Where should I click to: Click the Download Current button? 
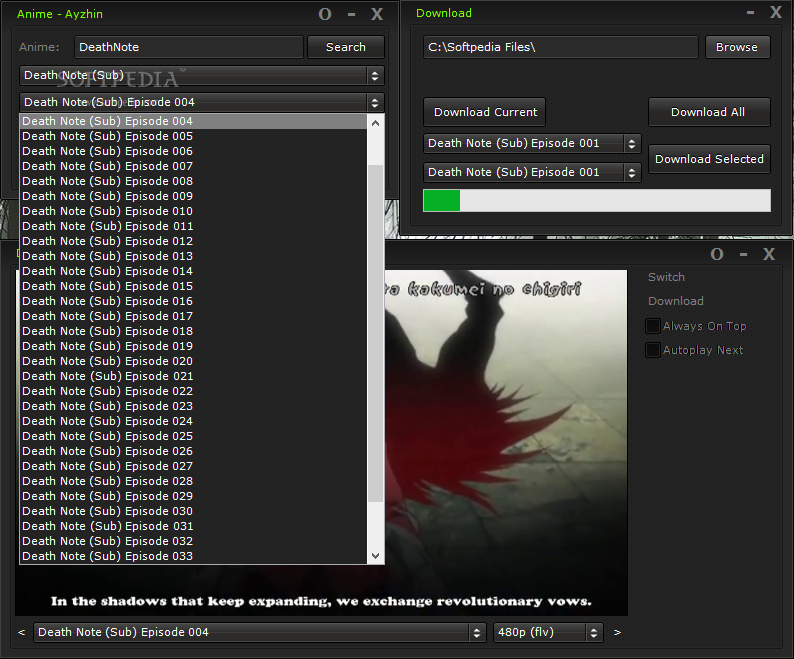tap(485, 112)
